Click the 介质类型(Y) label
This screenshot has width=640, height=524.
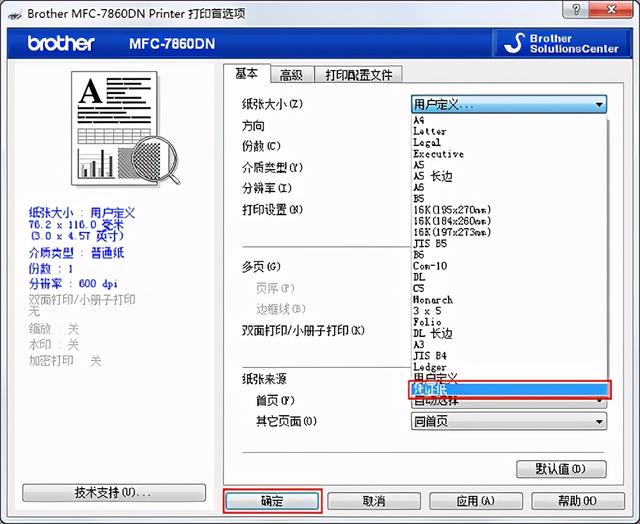click(272, 167)
